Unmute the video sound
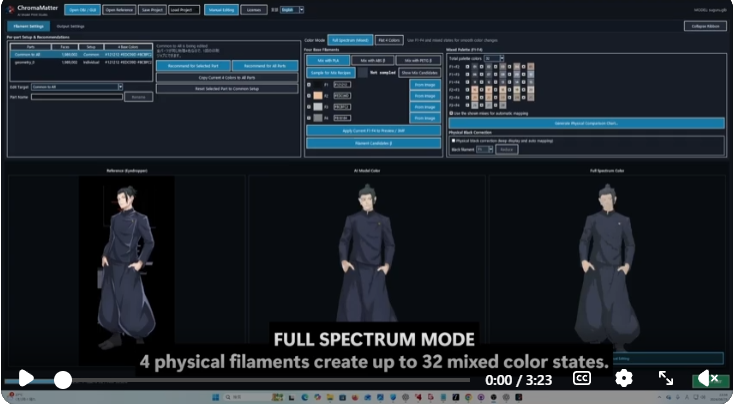 tap(707, 378)
